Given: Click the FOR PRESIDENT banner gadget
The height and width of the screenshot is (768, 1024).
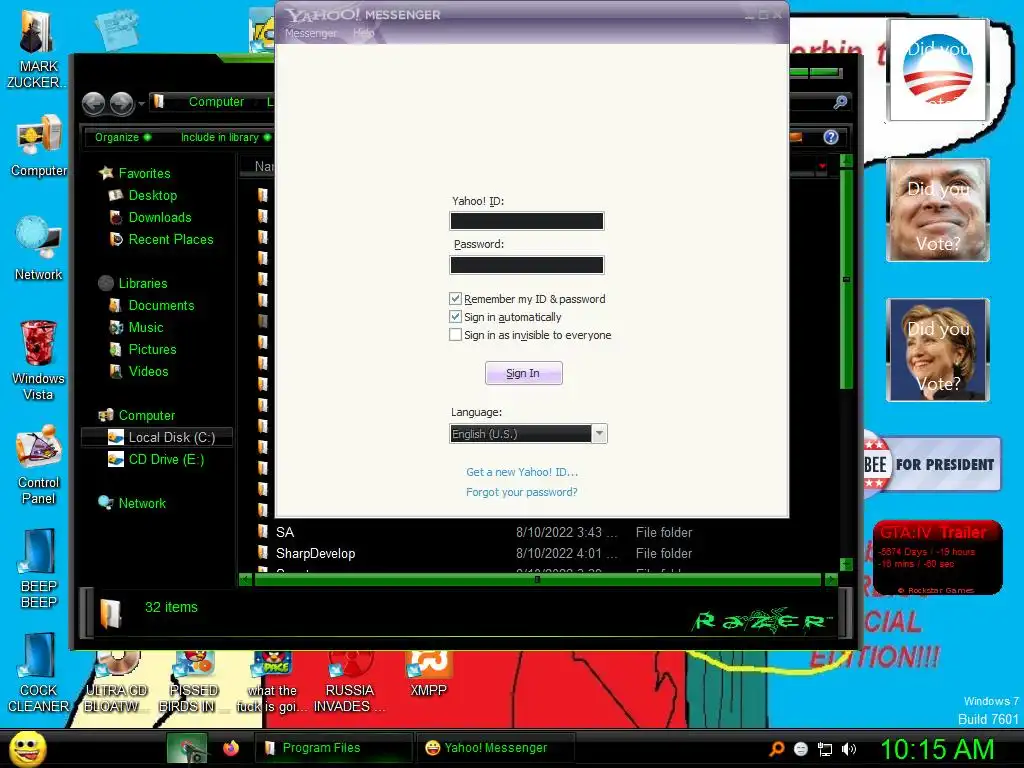Looking at the screenshot, I should pyautogui.click(x=933, y=464).
